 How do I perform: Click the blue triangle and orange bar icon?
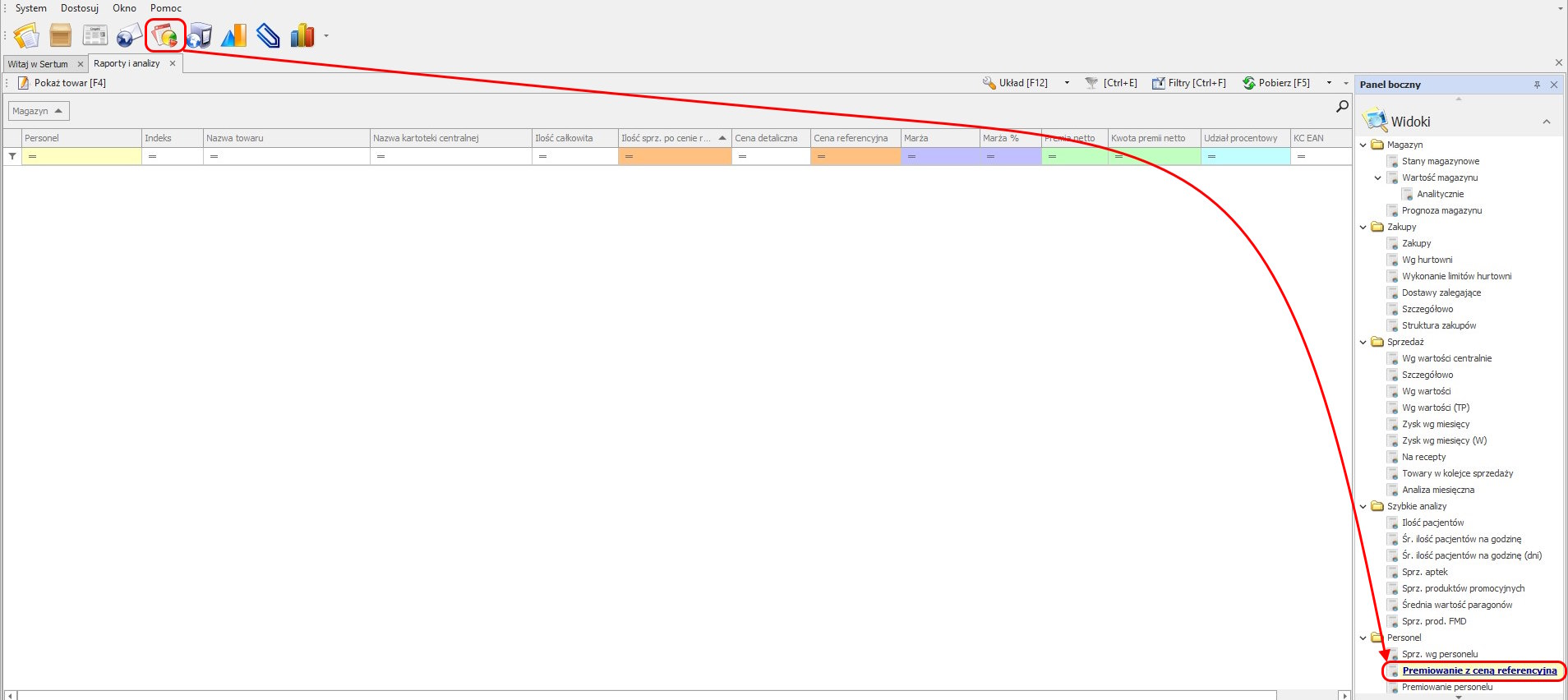tap(233, 36)
